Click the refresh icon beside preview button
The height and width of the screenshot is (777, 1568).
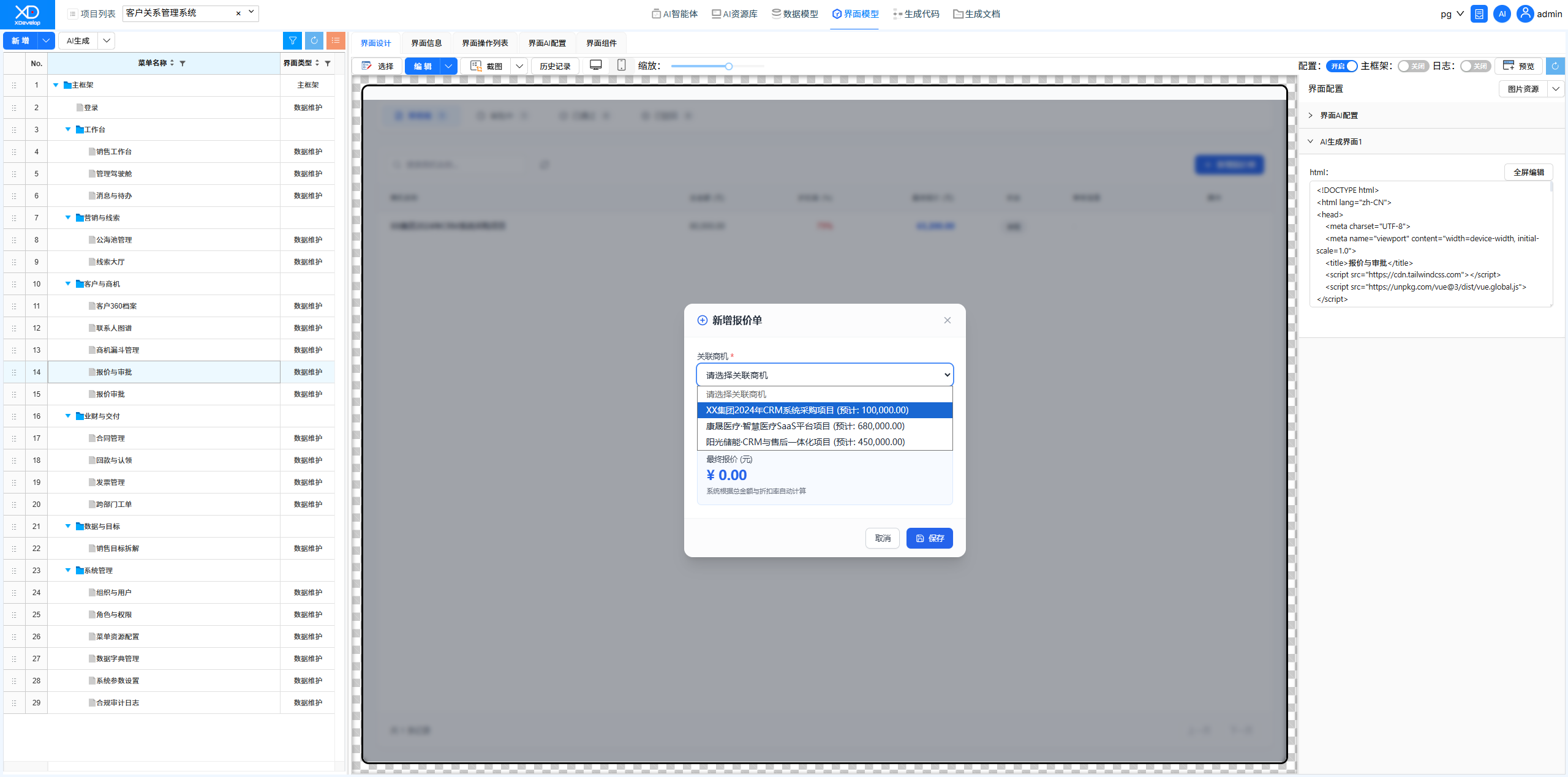pos(1555,66)
